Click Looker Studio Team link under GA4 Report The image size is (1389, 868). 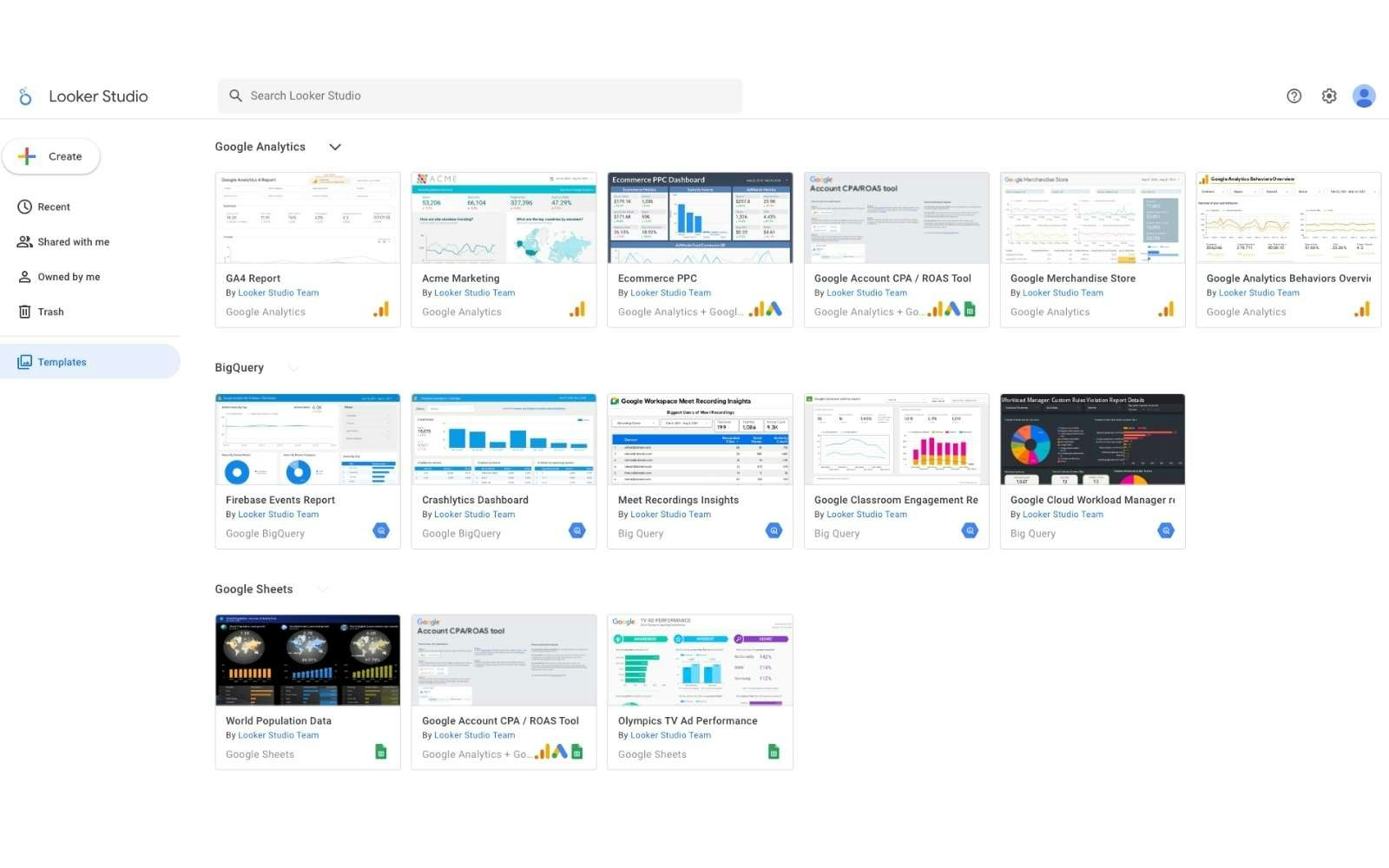click(279, 293)
